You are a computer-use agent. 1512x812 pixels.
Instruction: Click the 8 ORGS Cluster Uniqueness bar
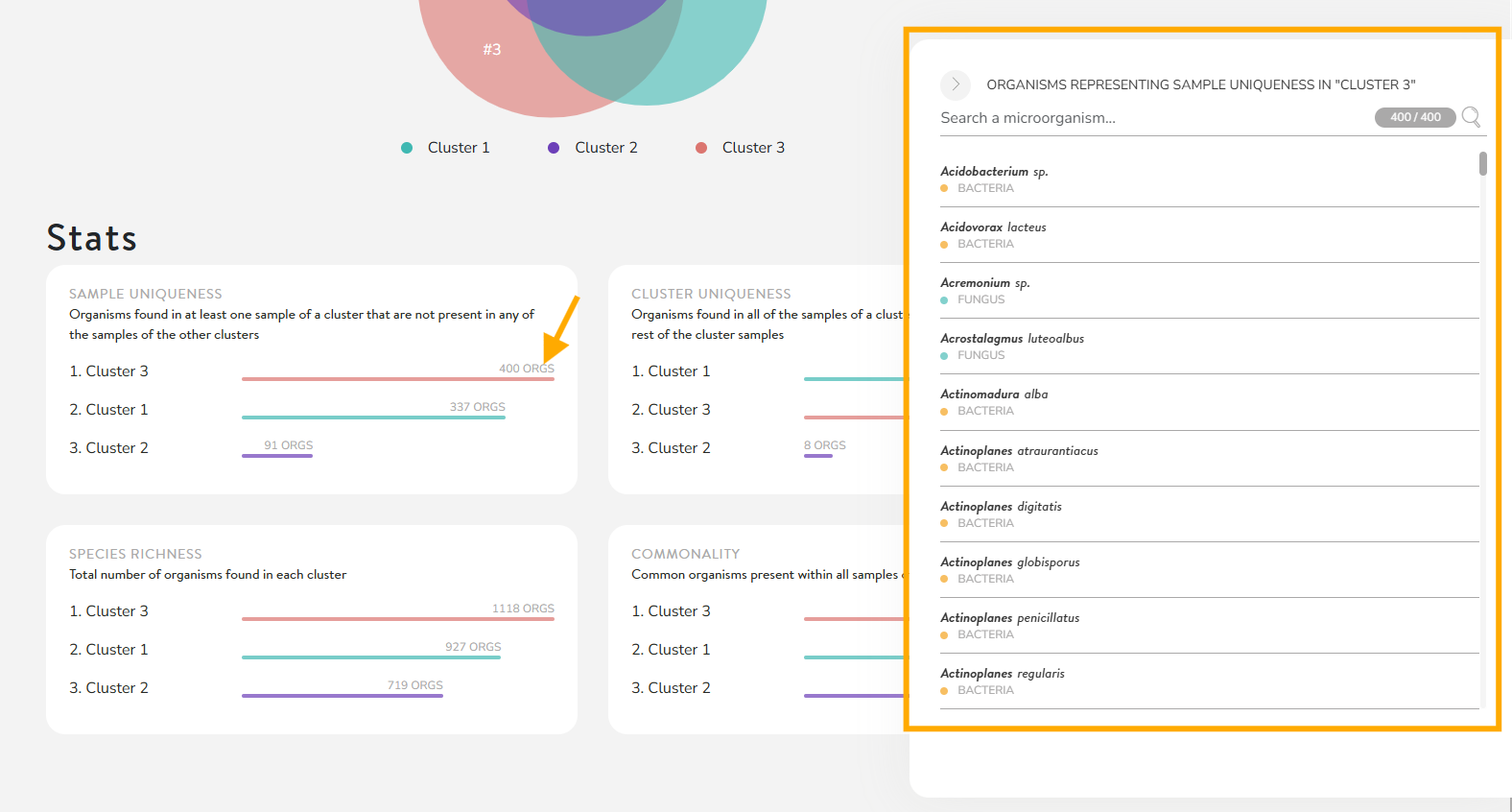[x=818, y=455]
